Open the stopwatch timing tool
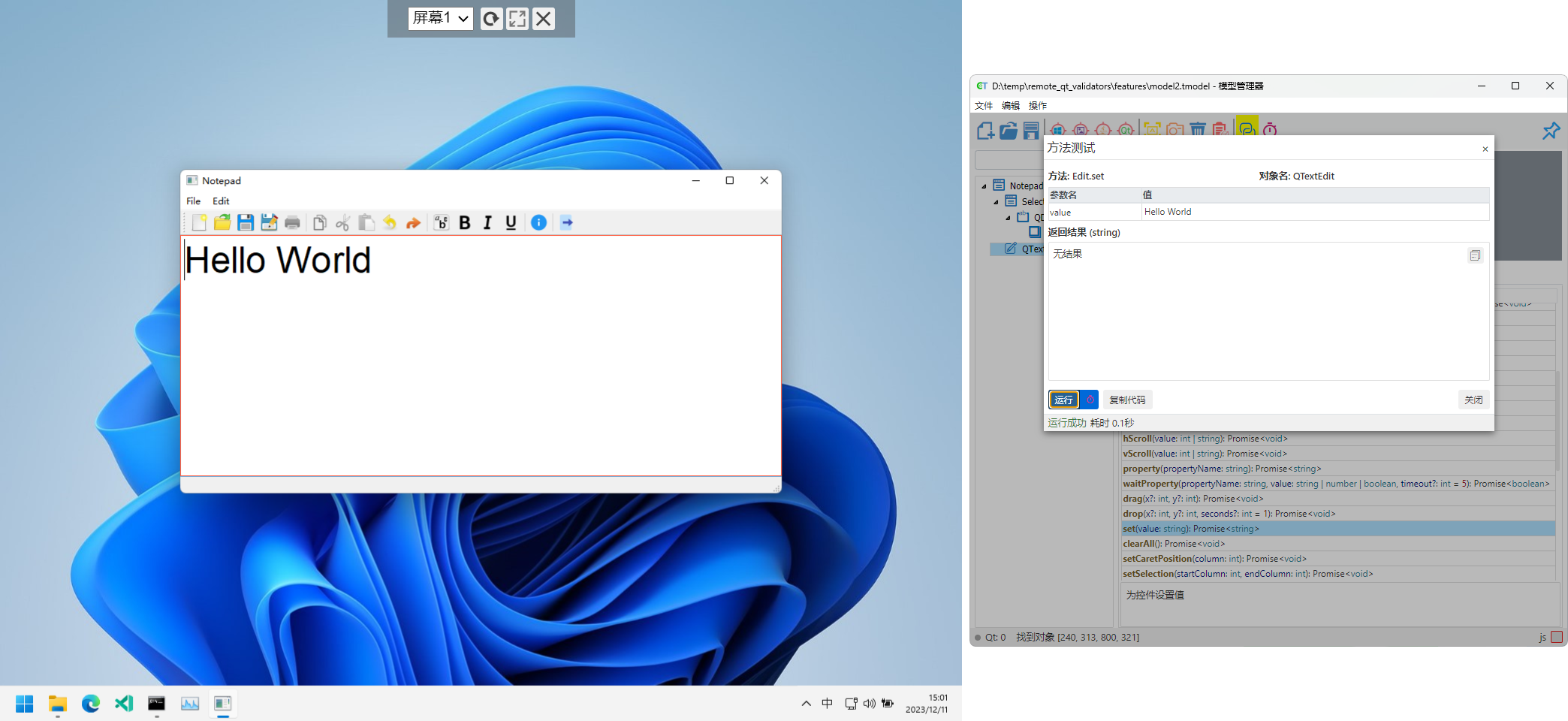 [1271, 130]
